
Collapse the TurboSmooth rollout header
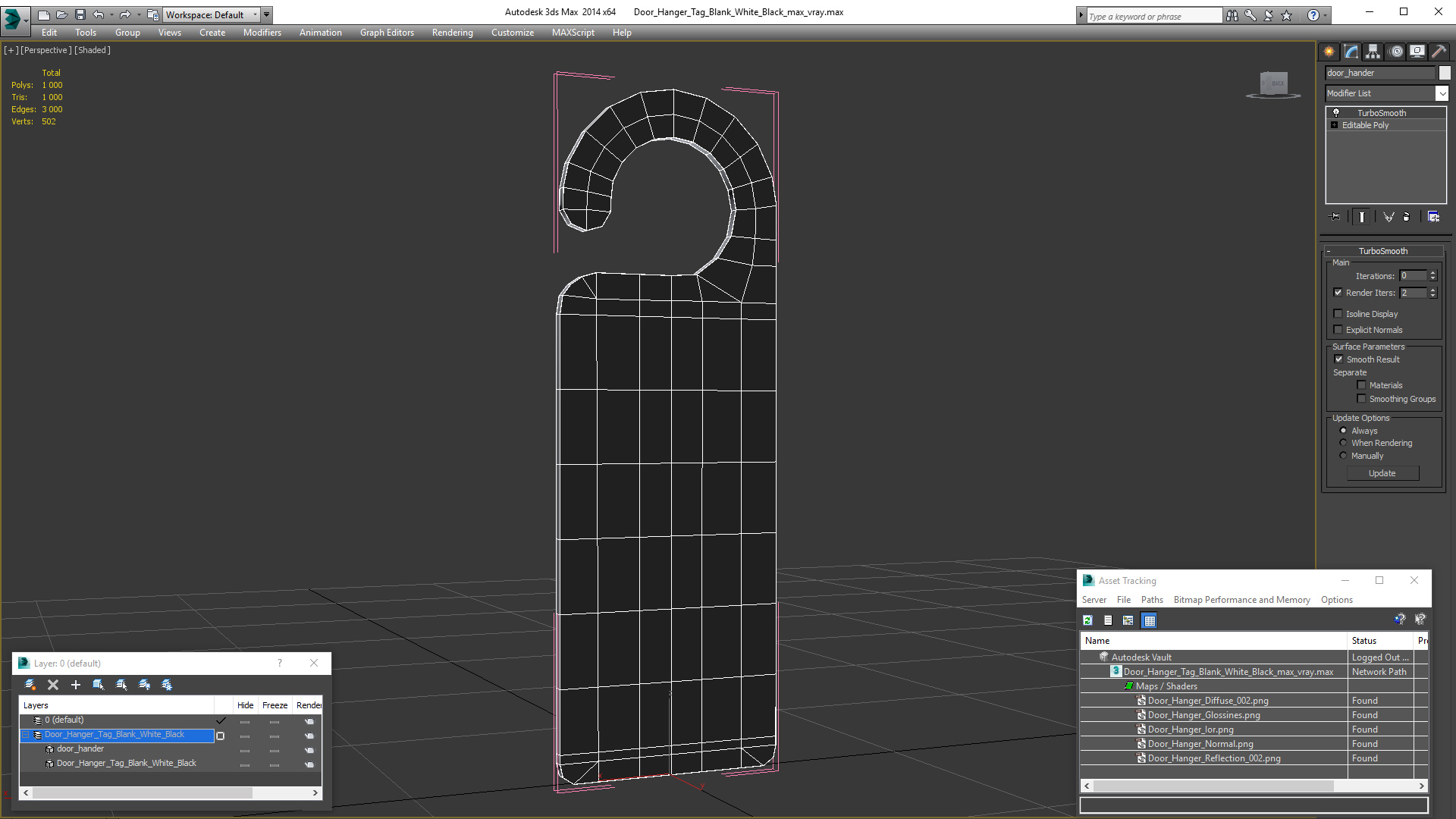click(x=1382, y=251)
